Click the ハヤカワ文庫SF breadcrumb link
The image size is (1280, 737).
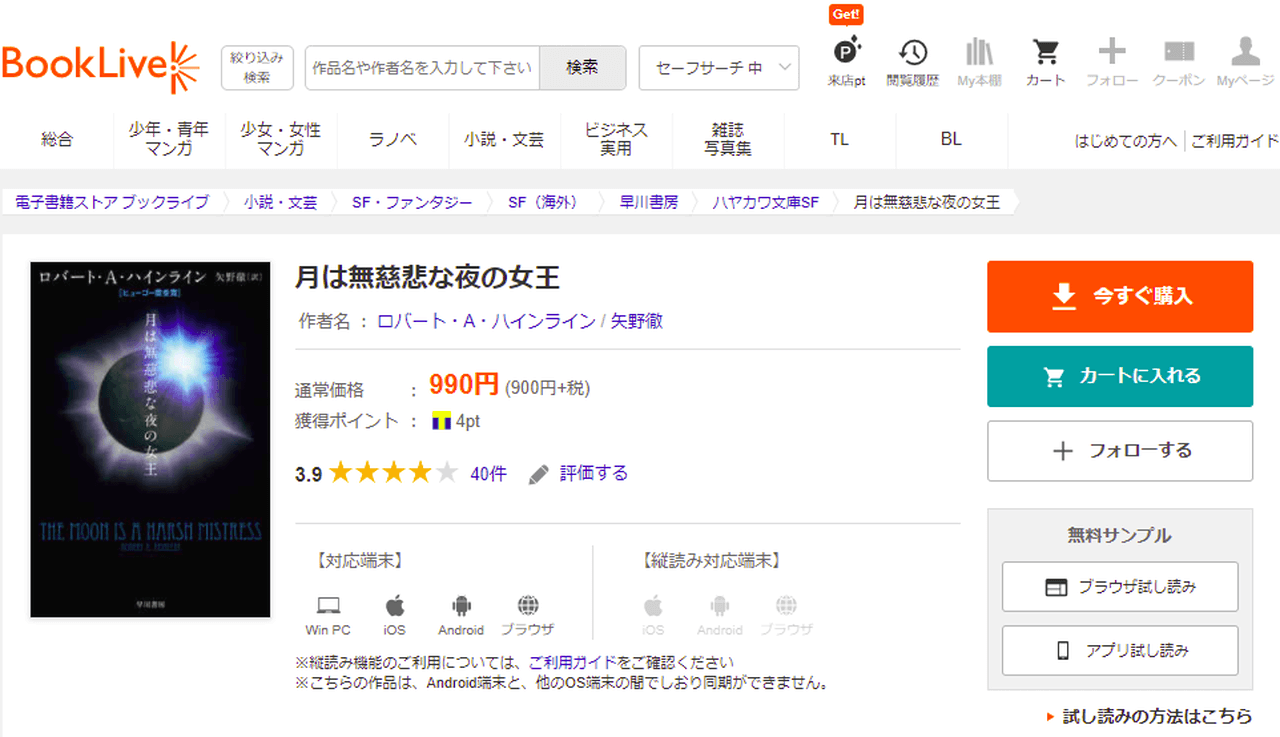765,202
